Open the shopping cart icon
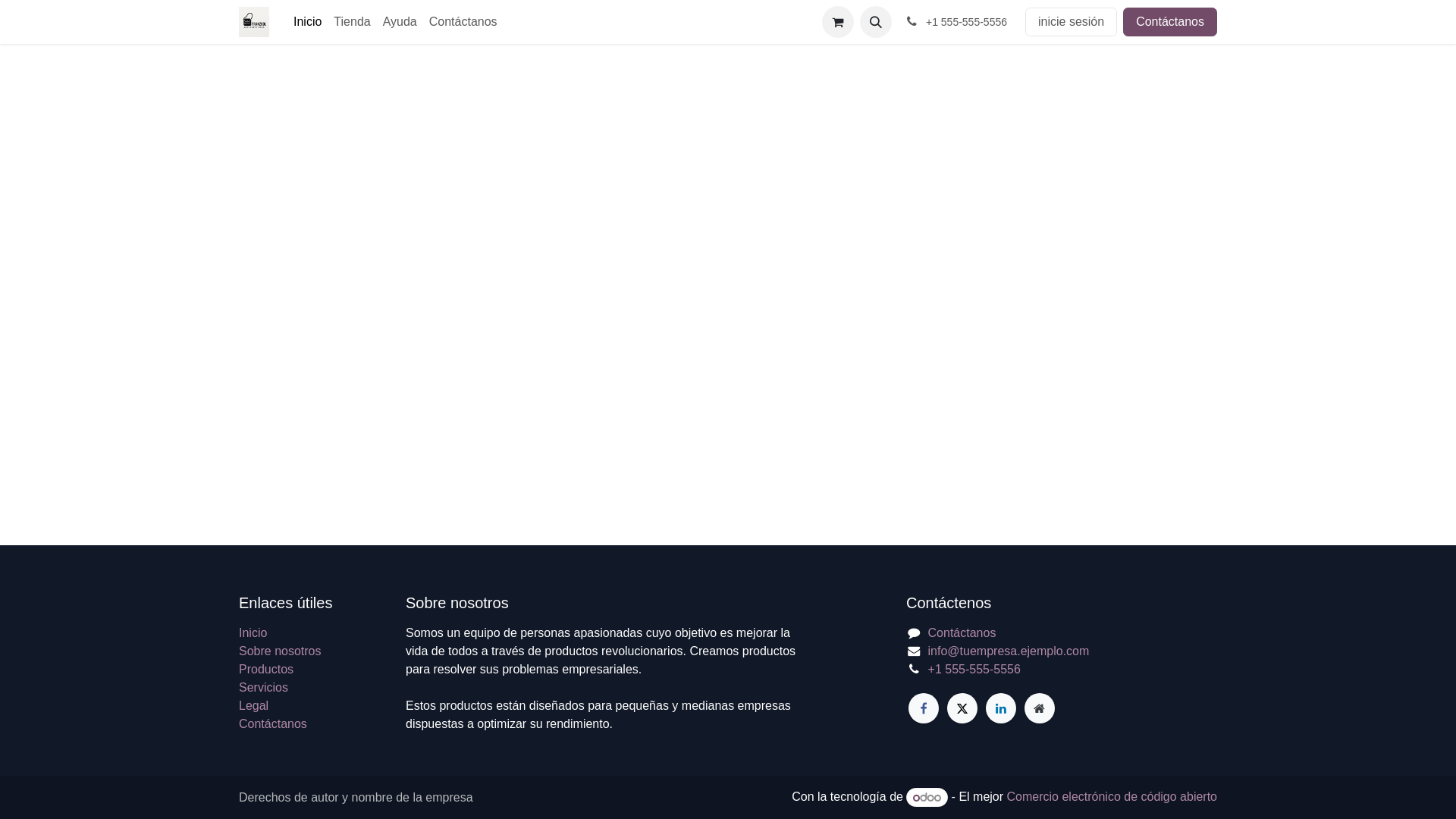The width and height of the screenshot is (1456, 819). point(838,22)
